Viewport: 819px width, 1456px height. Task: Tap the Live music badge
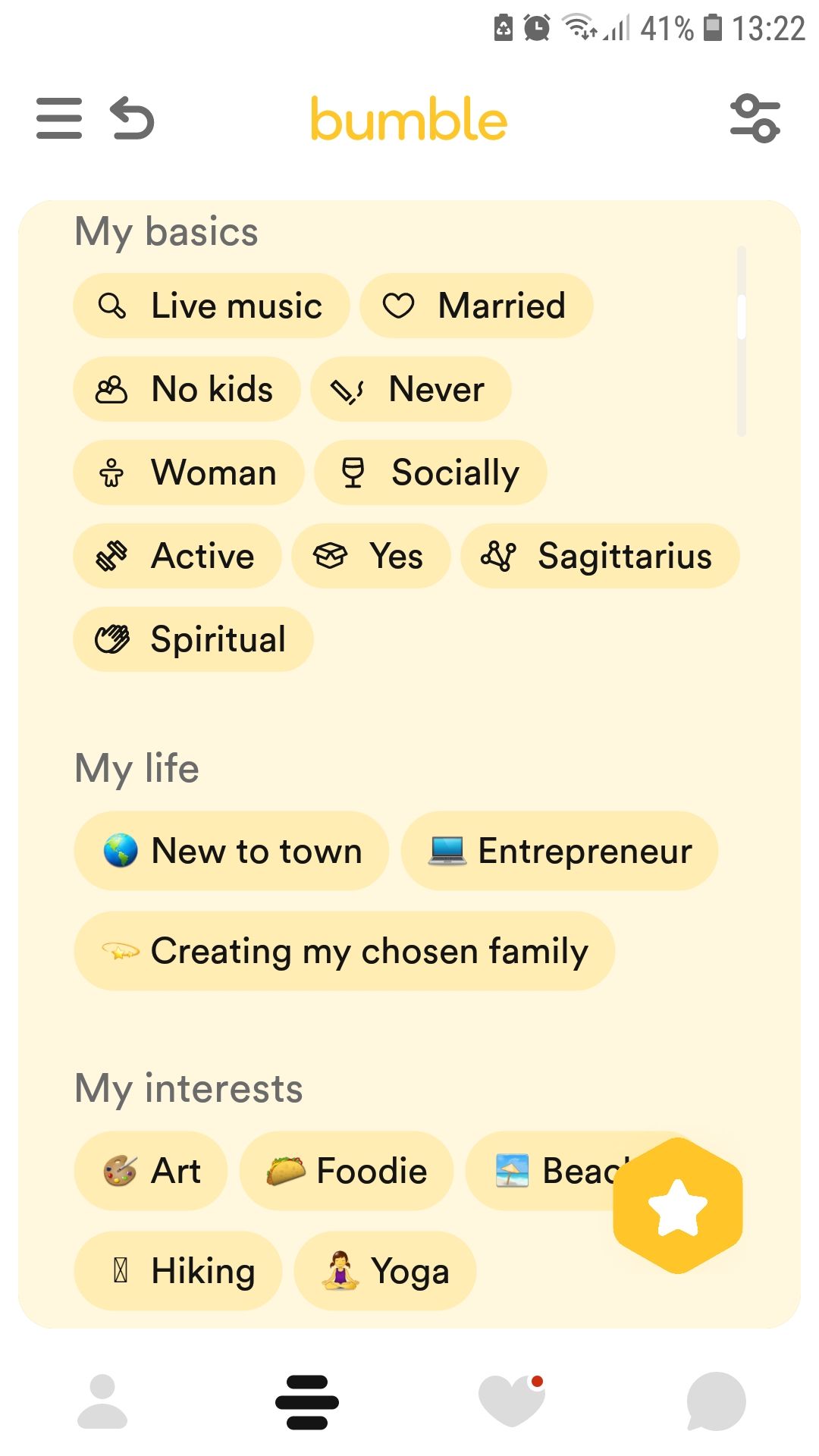(211, 306)
